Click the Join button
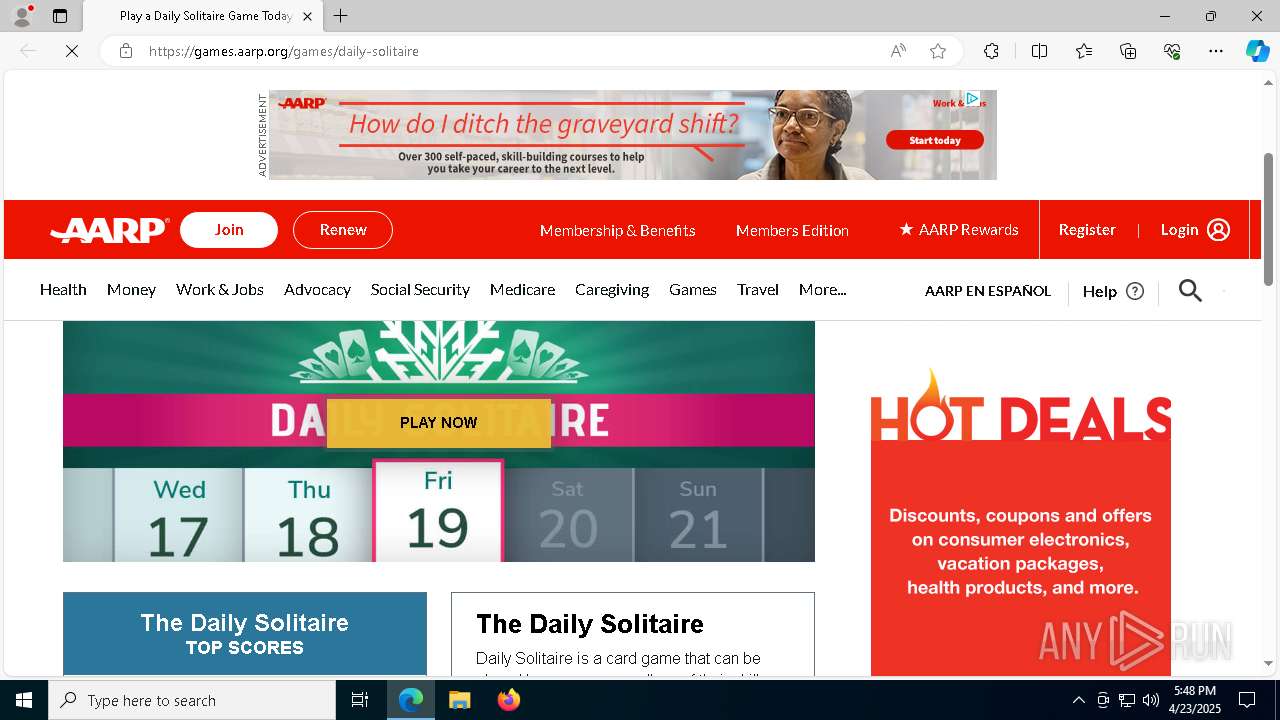Screen dimensions: 1280x720 pos(229,230)
